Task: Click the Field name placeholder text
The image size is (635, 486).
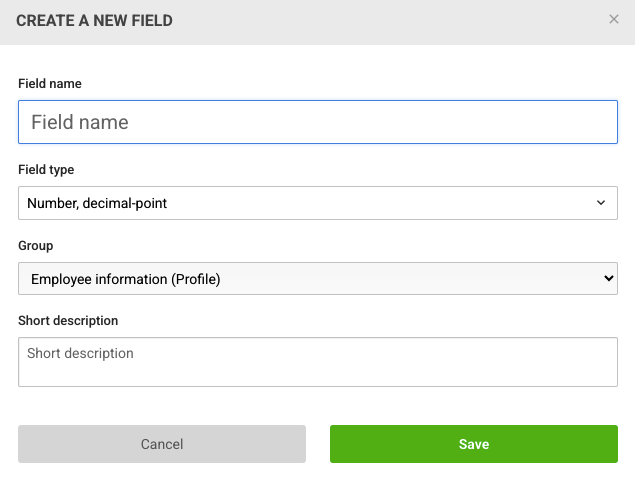Action: [x=80, y=122]
